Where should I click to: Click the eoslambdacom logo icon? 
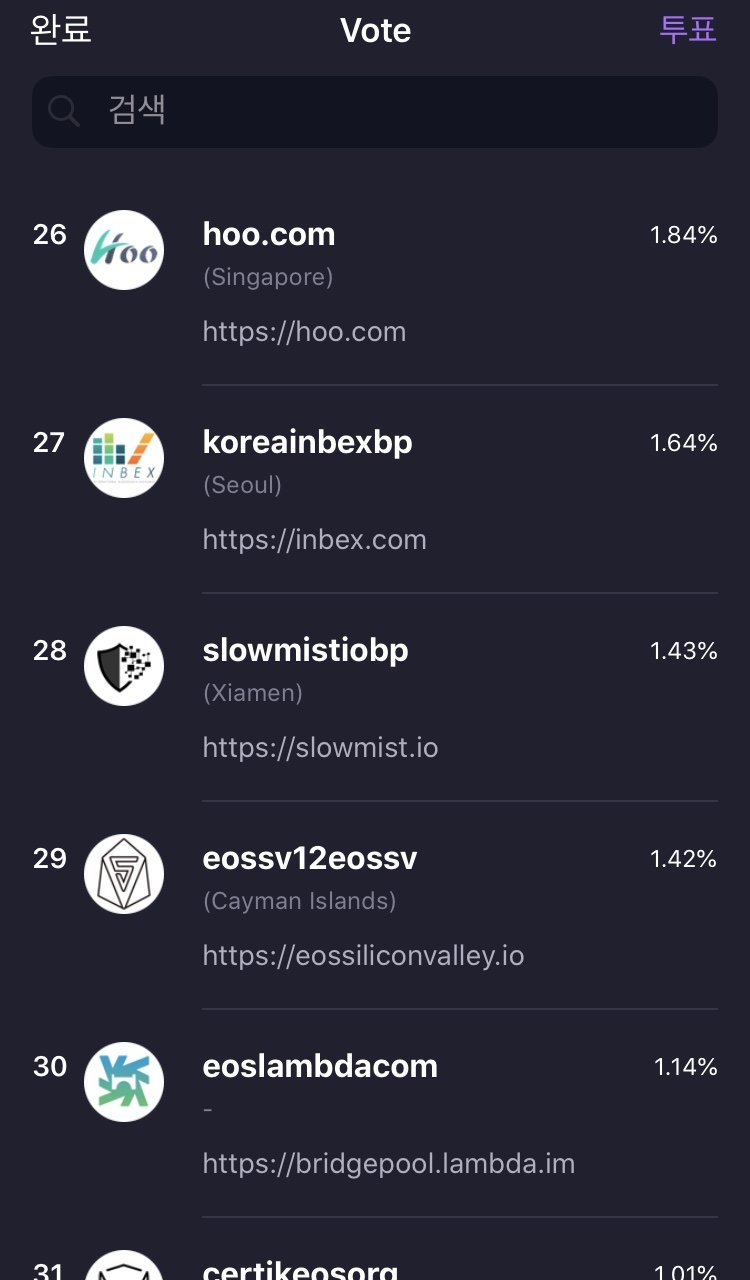124,1082
